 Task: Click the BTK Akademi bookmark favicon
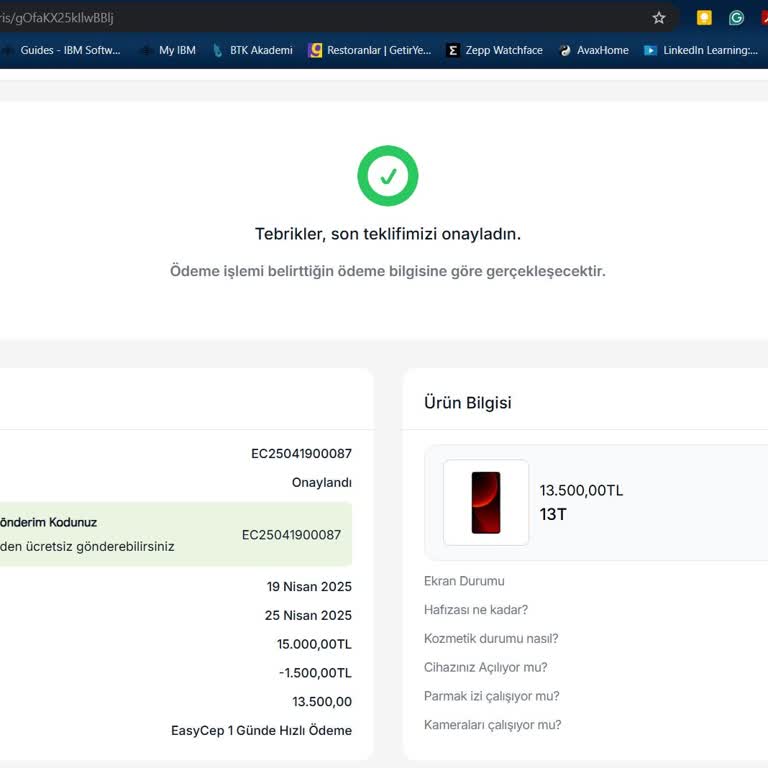(218, 50)
